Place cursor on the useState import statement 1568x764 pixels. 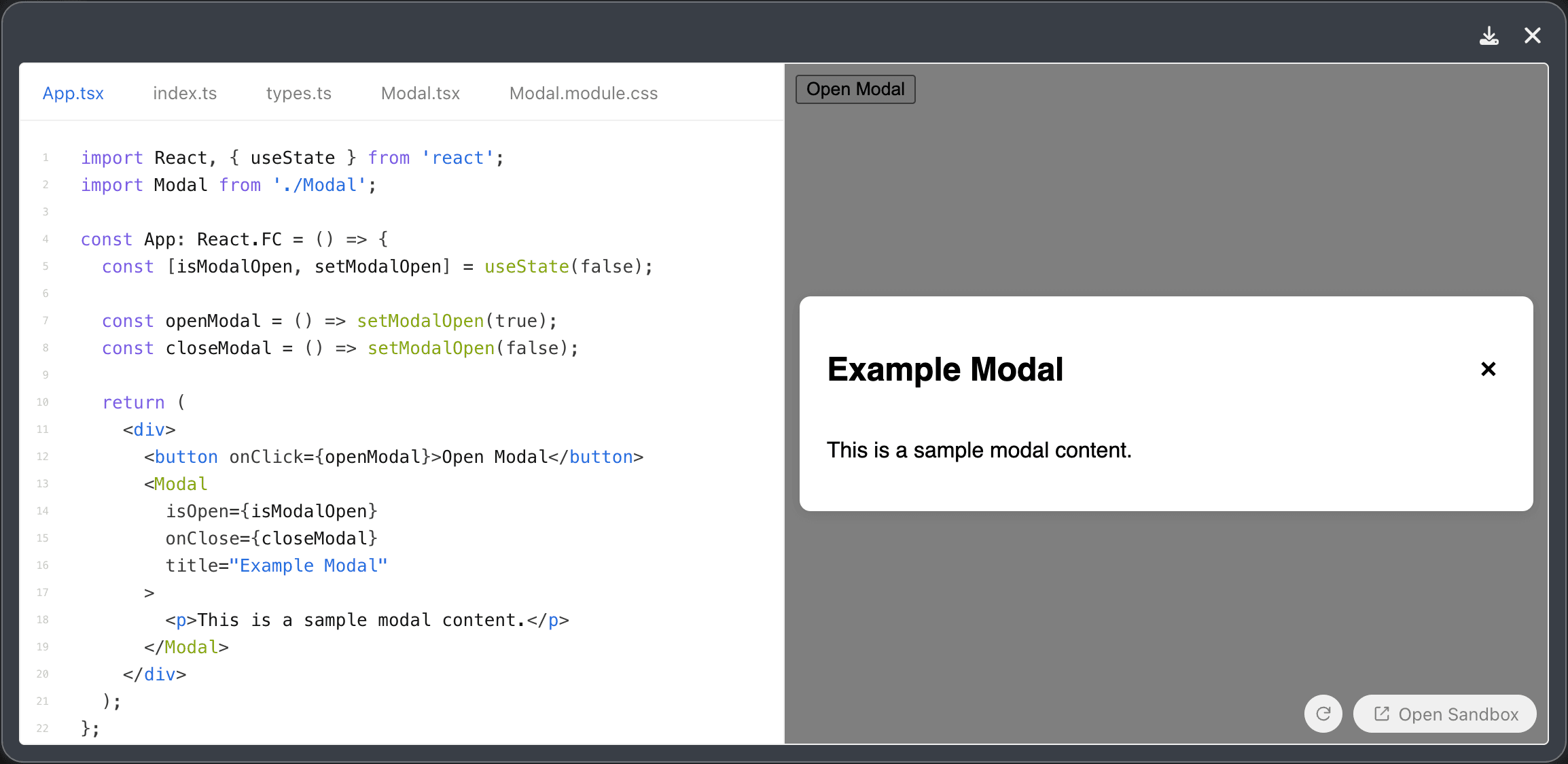pos(292,157)
